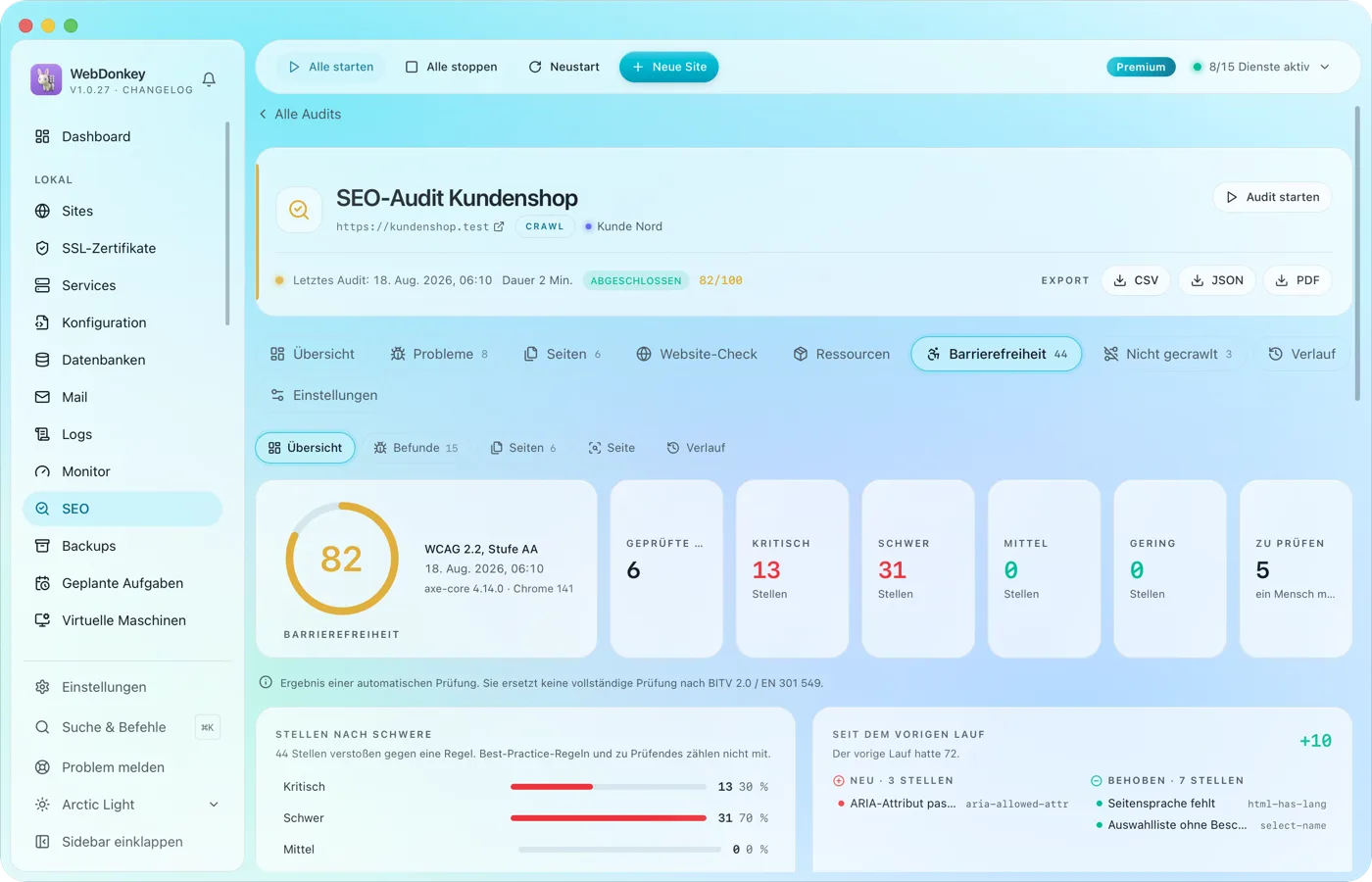Click the aria-allowed-attr rule text
The height and width of the screenshot is (882, 1372).
[x=1017, y=805]
